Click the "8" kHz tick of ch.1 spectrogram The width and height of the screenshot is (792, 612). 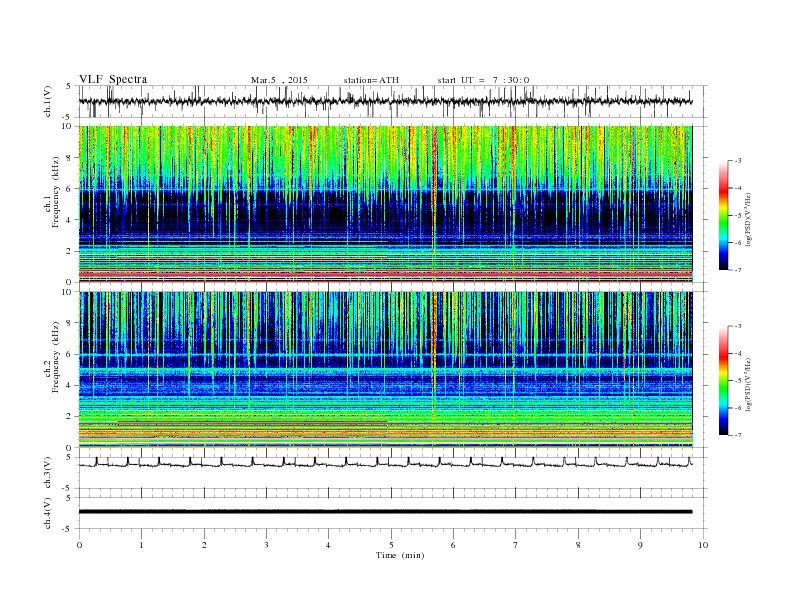click(x=69, y=158)
